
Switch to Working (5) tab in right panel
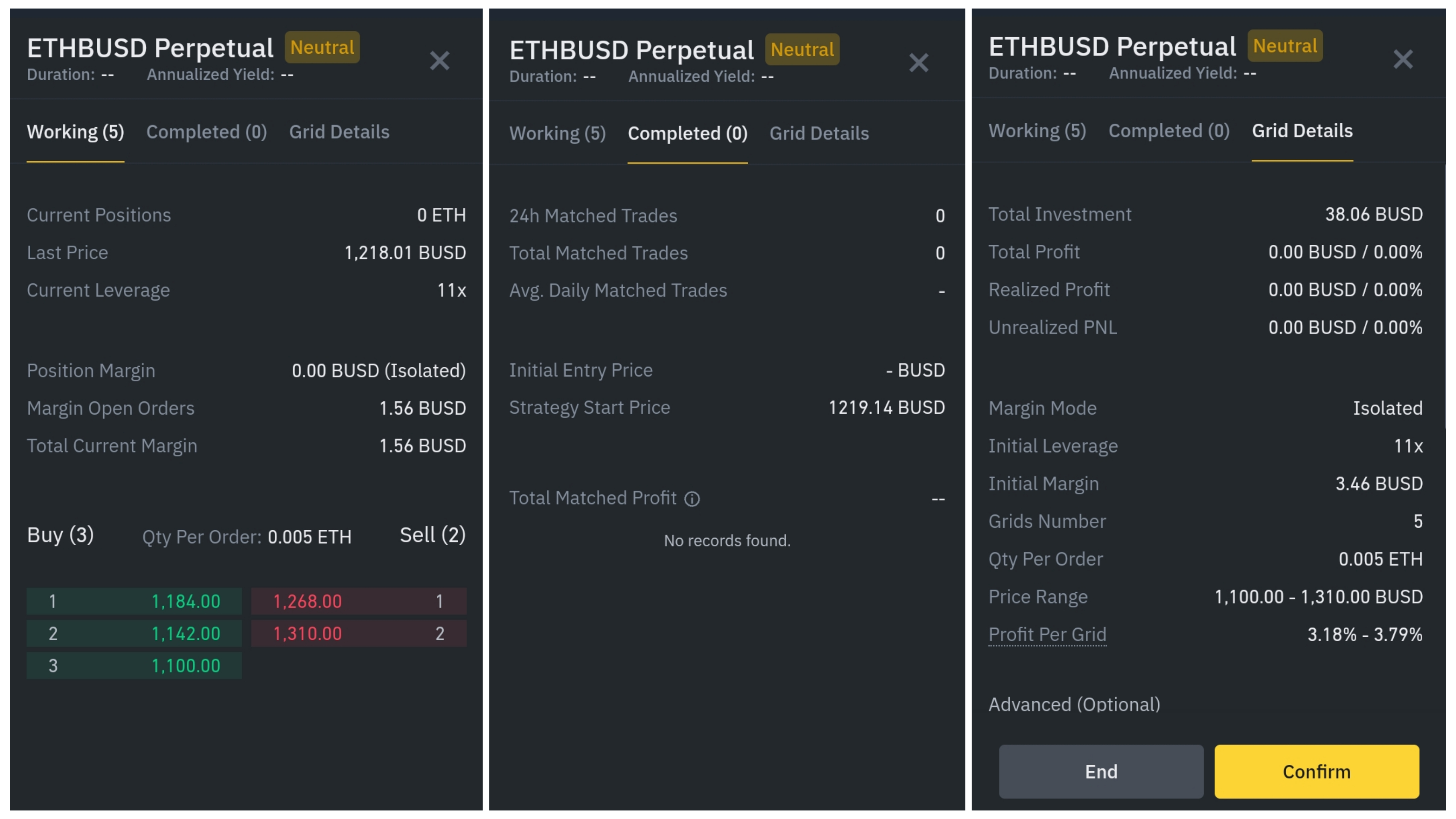(x=1037, y=131)
